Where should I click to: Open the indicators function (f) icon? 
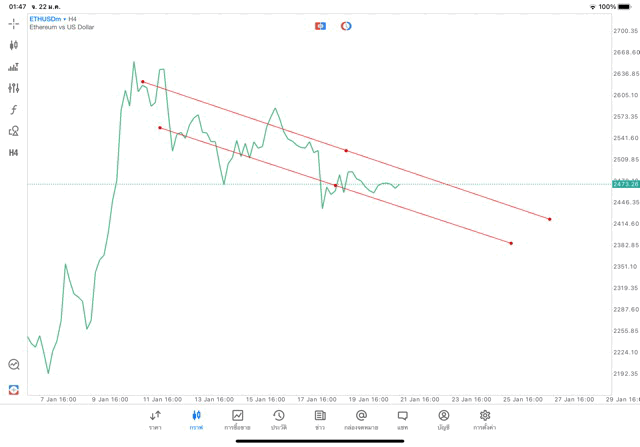(x=14, y=110)
